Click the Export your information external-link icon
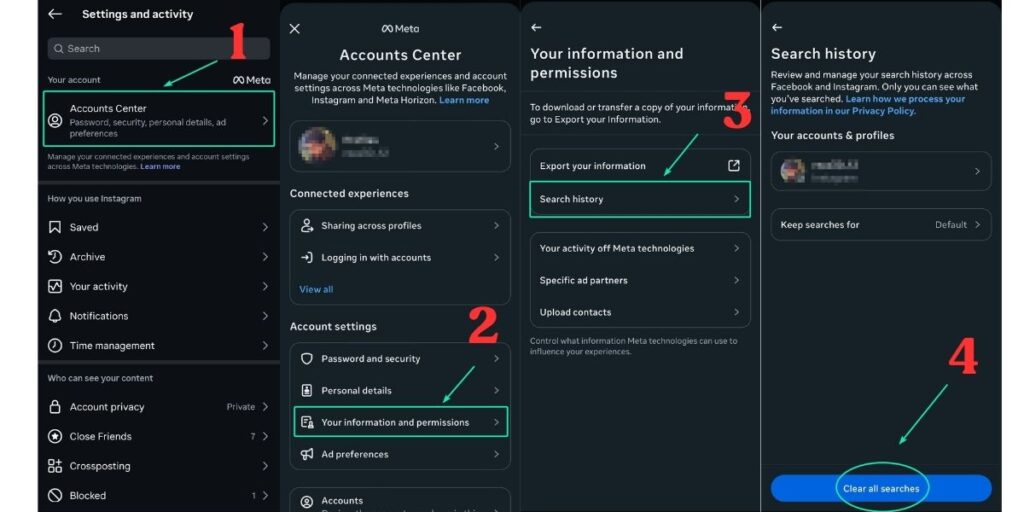 point(733,166)
